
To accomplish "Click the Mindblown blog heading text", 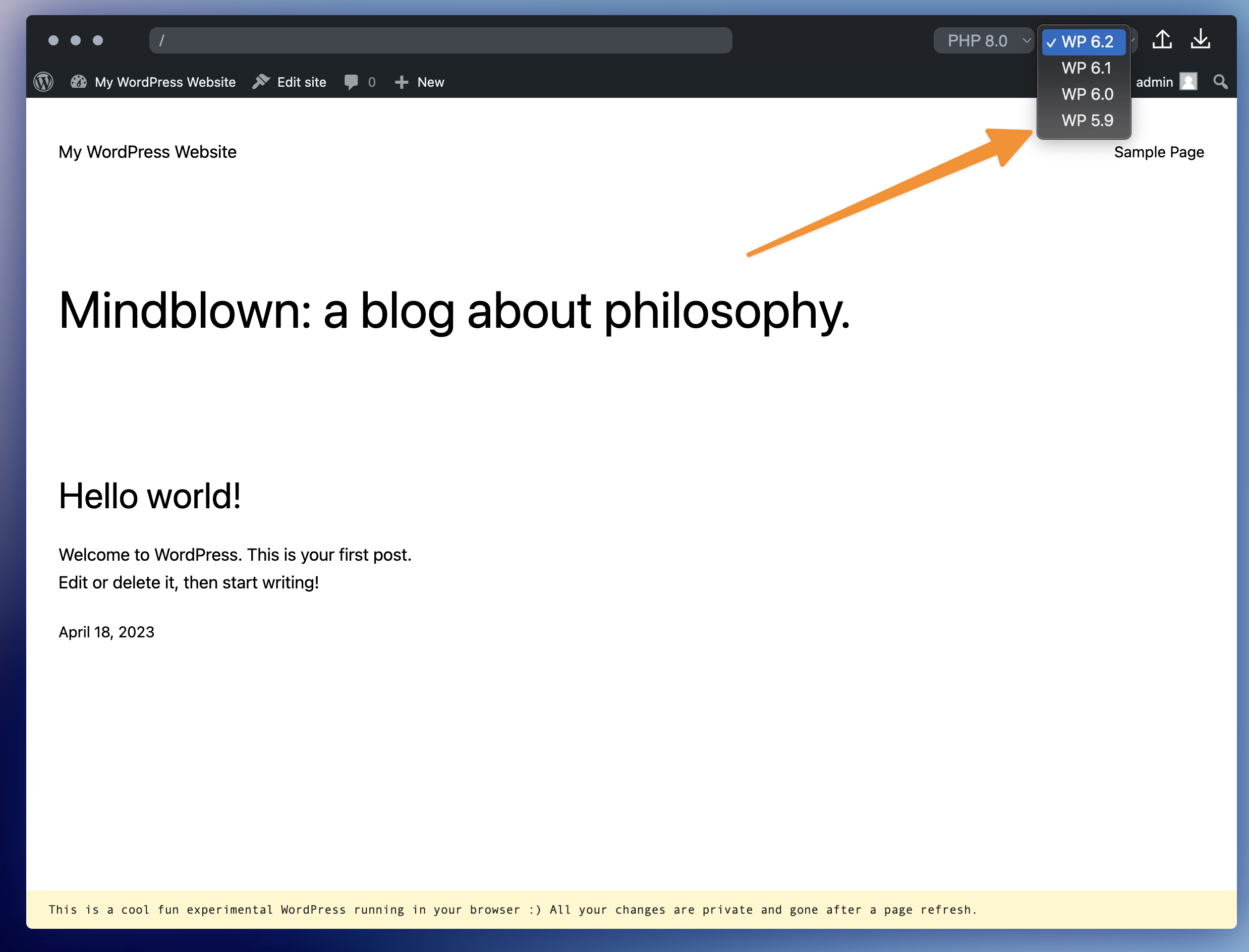I will 455,311.
